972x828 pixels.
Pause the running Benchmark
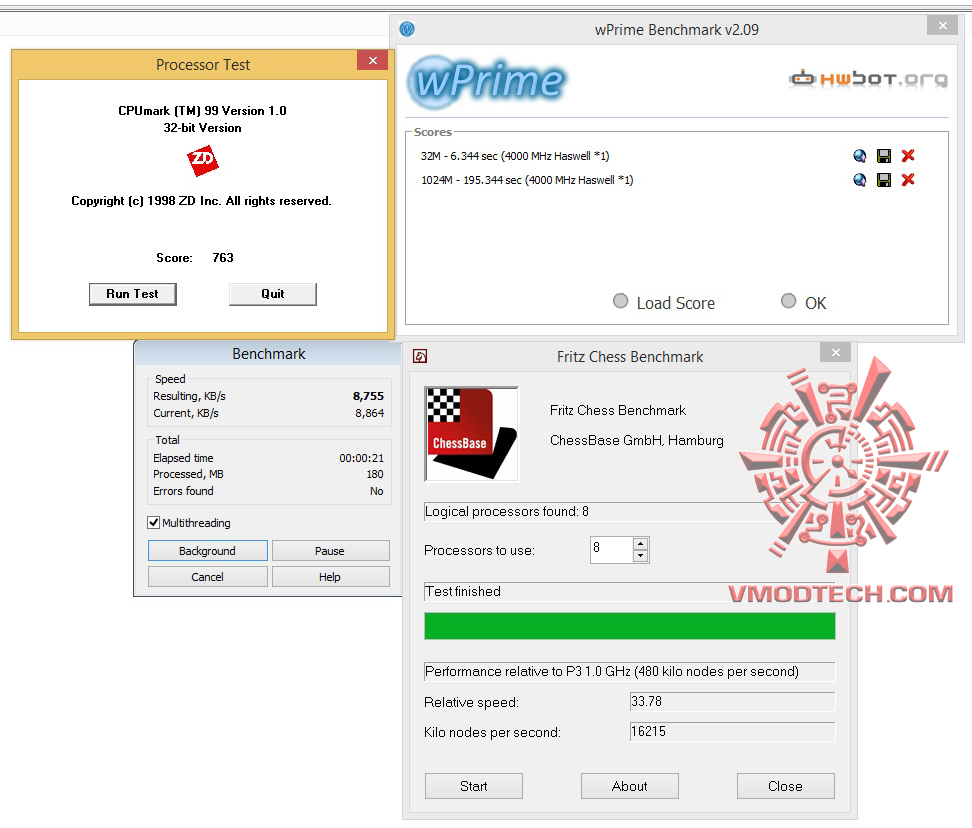tap(330, 551)
